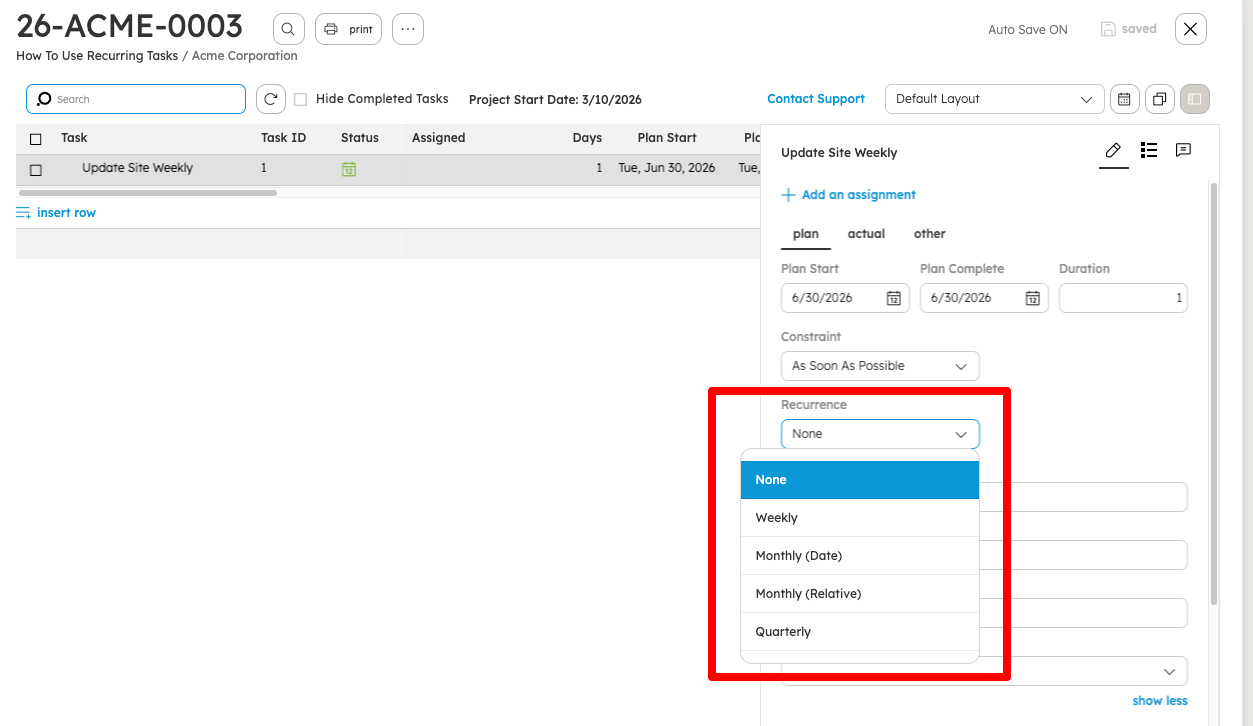Open the Plan Complete calendar picker icon
This screenshot has height=726, width=1253.
[x=1033, y=298]
